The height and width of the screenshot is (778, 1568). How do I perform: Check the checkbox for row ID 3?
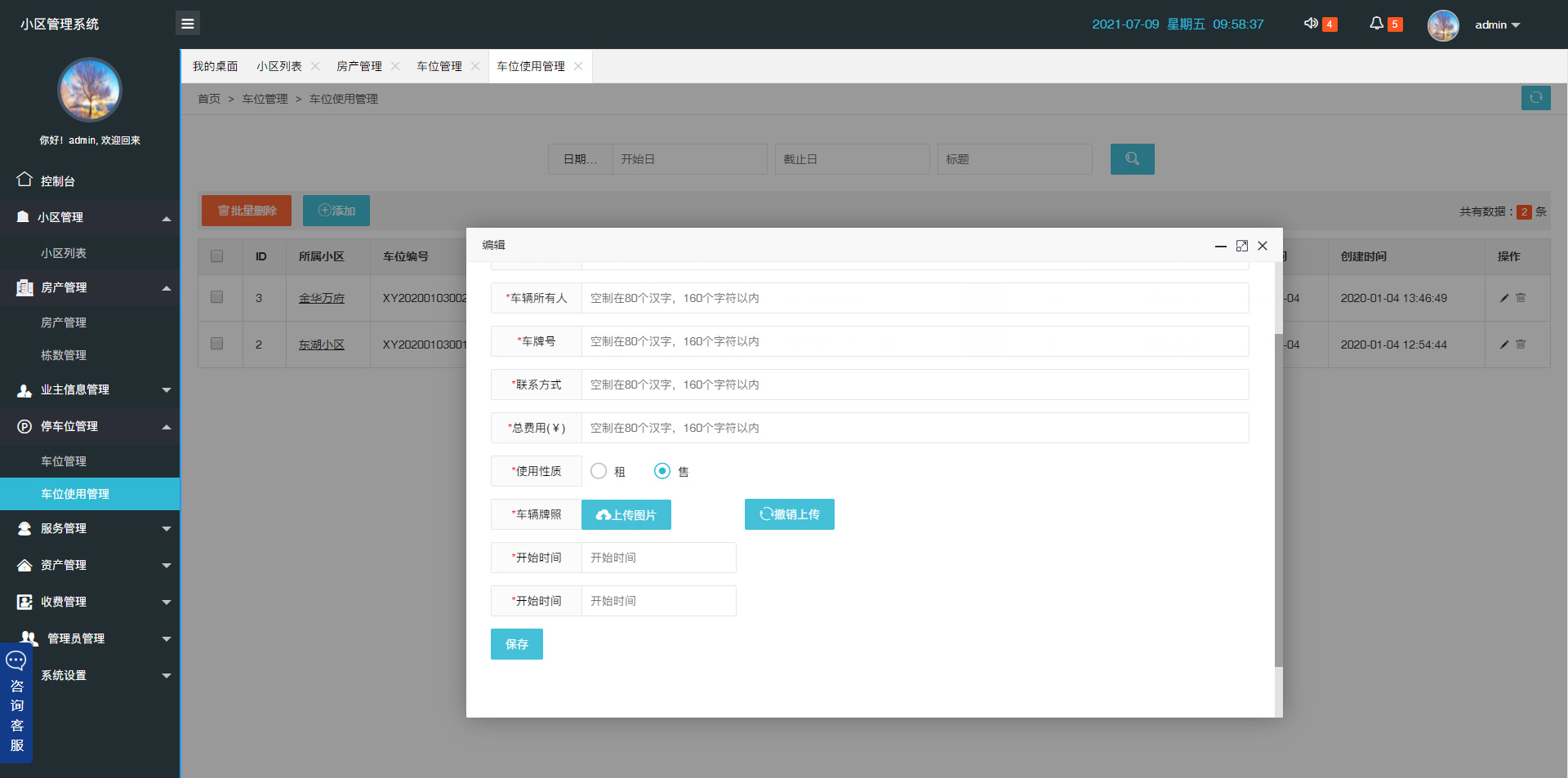[216, 297]
